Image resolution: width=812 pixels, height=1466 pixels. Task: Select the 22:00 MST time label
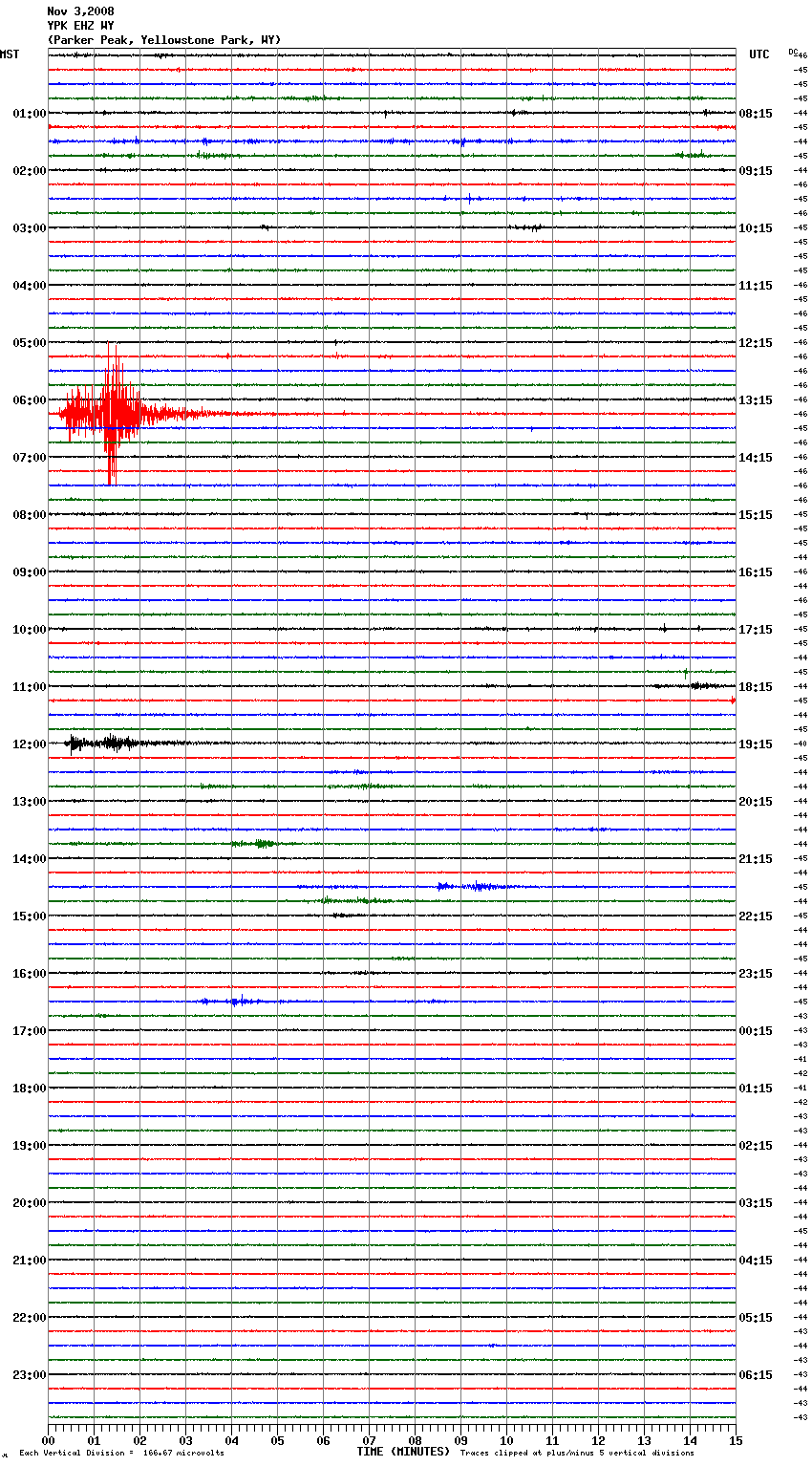point(29,1318)
